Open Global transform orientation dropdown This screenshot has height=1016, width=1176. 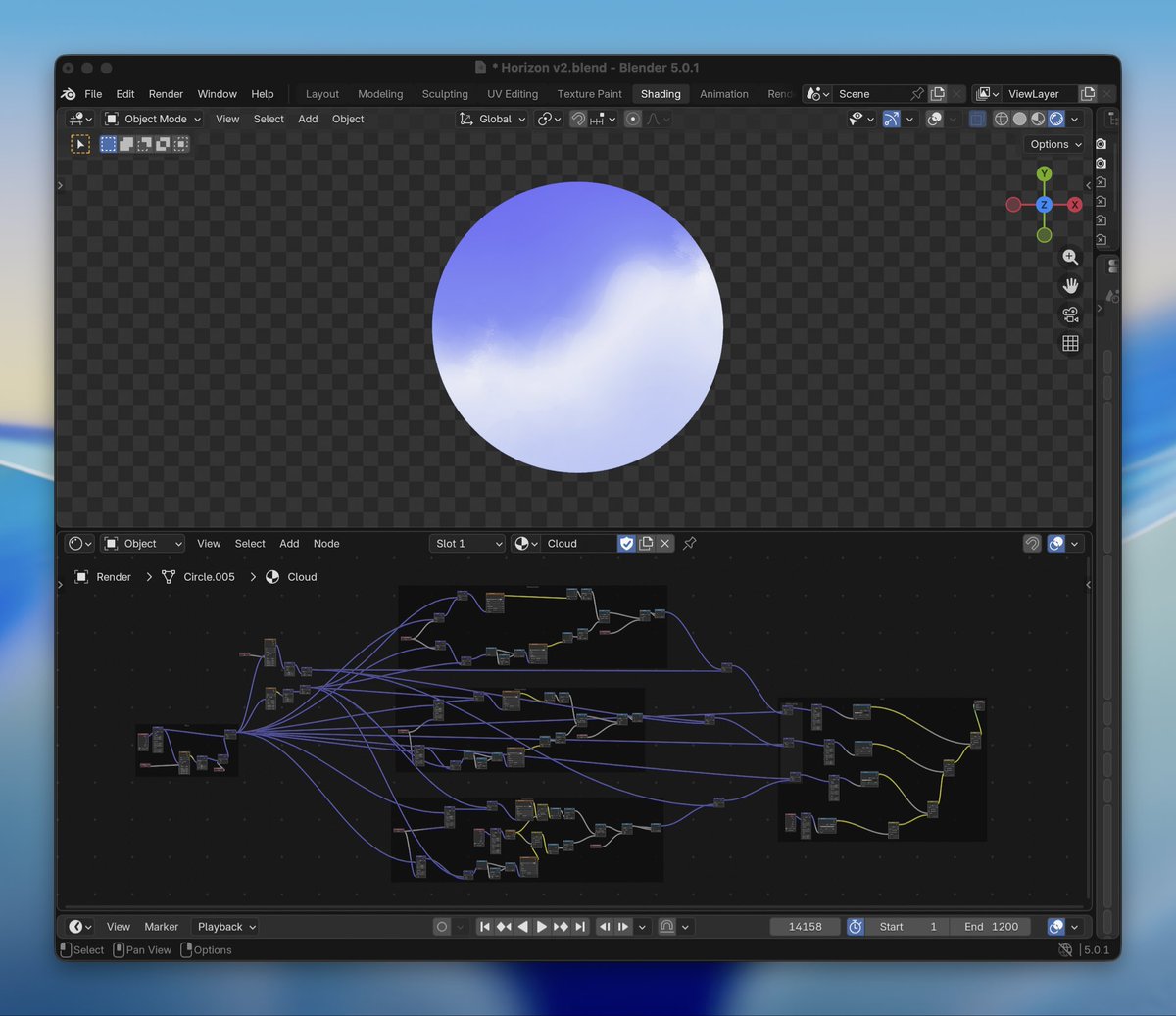(x=493, y=119)
